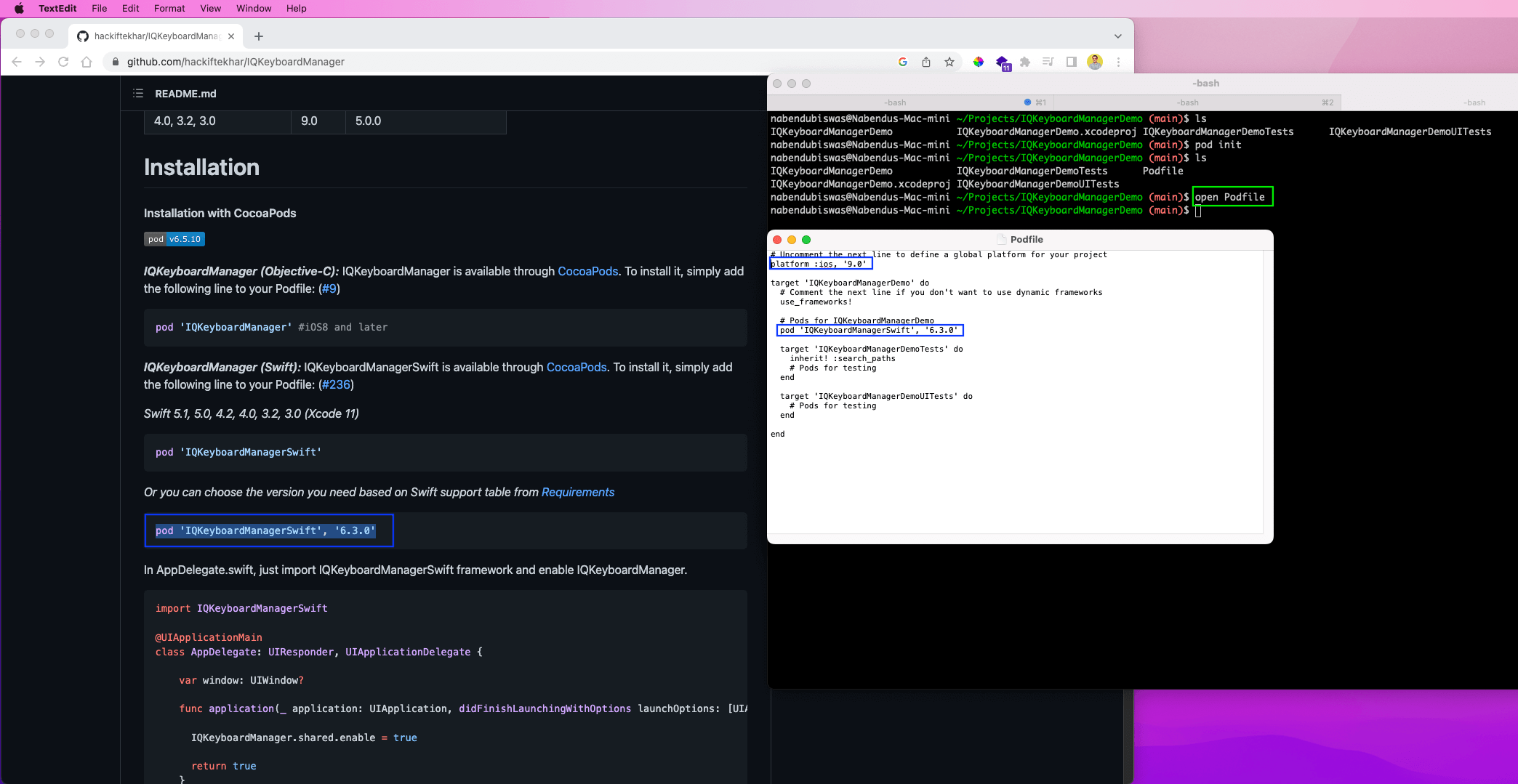Image resolution: width=1518 pixels, height=784 pixels.
Task: Open the media controls playlist icon
Action: click(1048, 62)
